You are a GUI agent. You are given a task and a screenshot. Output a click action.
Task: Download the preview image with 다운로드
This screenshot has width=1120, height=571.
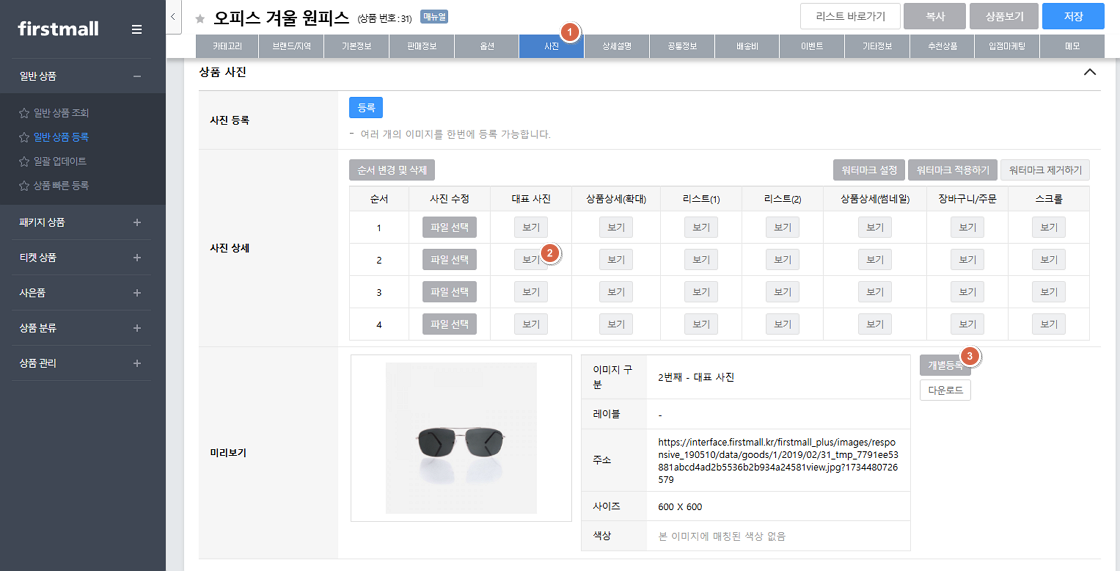[x=945, y=390]
